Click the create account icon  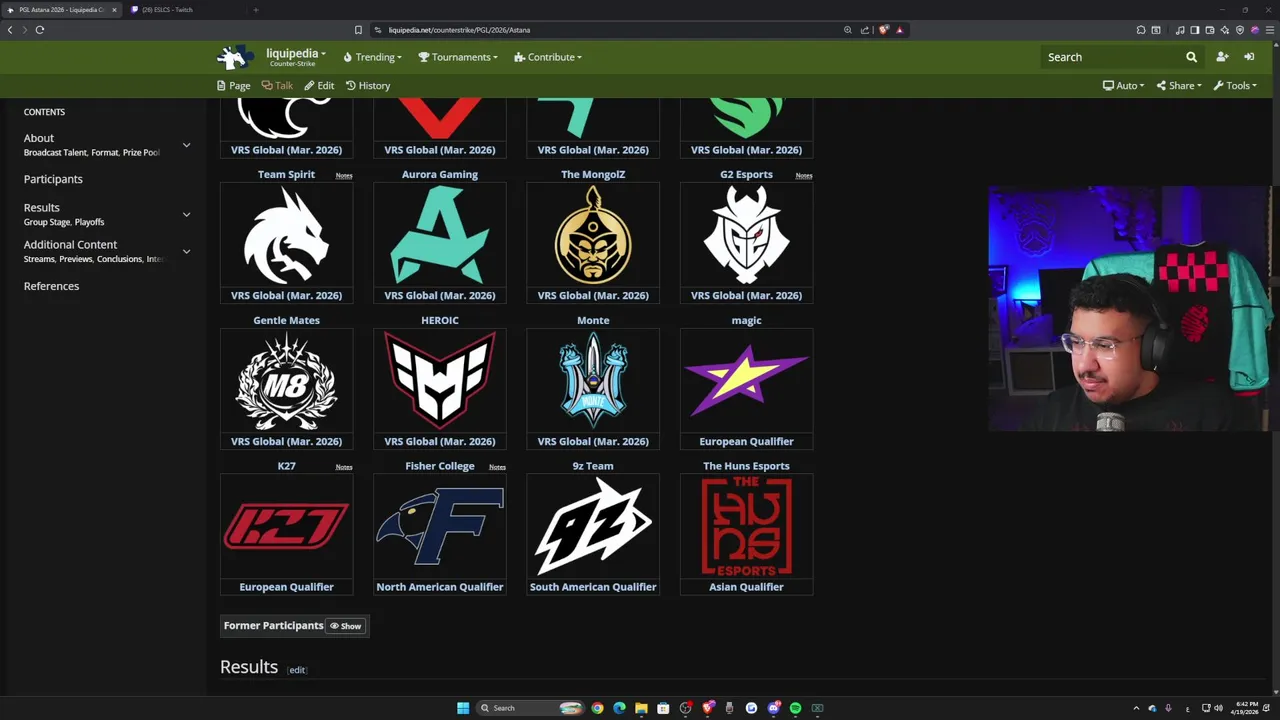click(x=1222, y=57)
